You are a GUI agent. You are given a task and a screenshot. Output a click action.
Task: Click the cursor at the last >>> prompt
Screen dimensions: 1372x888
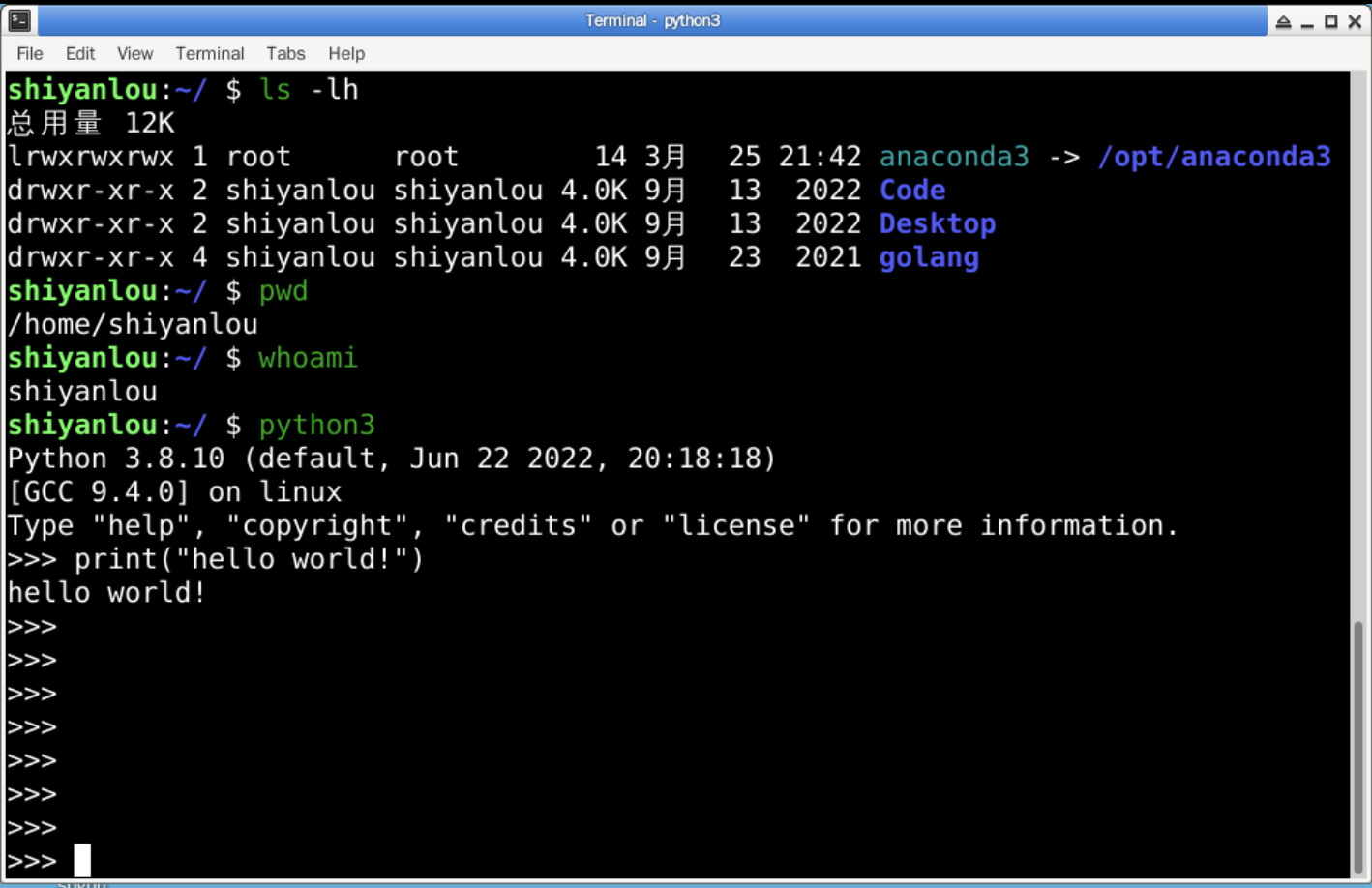[x=82, y=860]
